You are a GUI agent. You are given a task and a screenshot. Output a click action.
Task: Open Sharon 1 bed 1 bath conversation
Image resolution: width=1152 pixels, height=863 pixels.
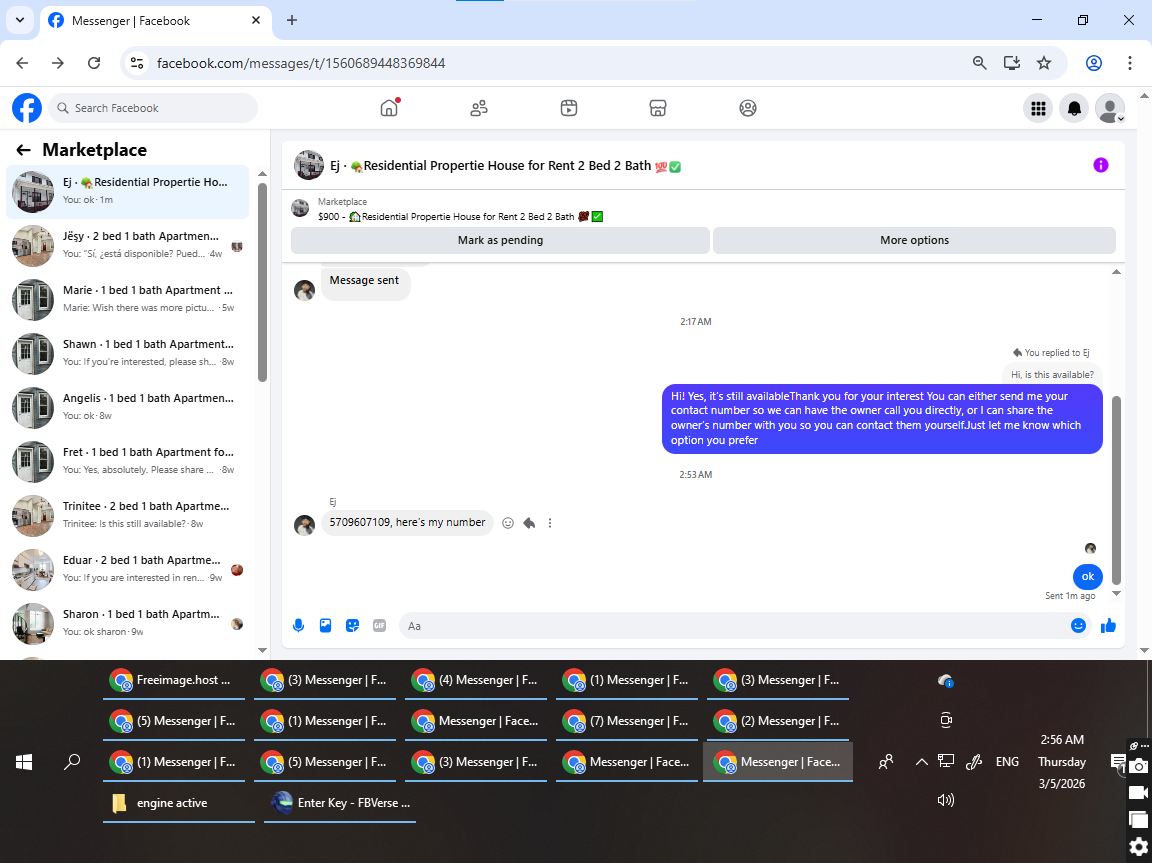point(128,623)
